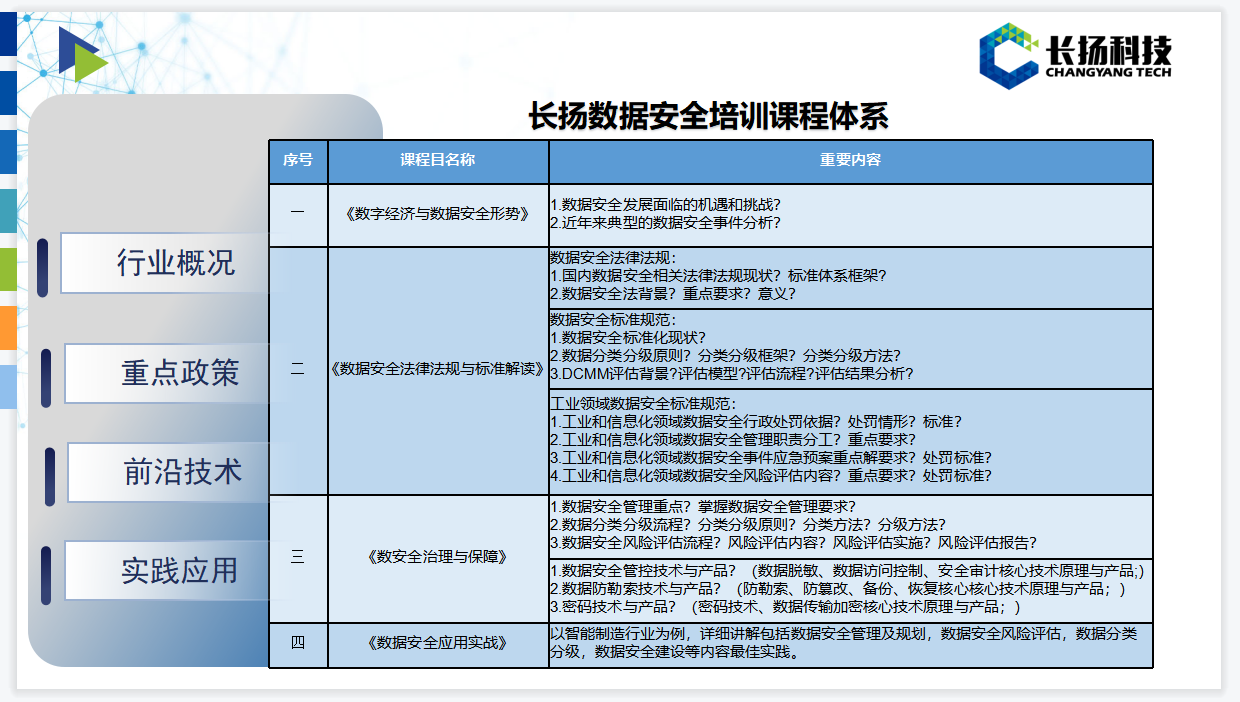The image size is (1240, 702).
Task: Click the orange color block on left edge
Action: click(8, 327)
